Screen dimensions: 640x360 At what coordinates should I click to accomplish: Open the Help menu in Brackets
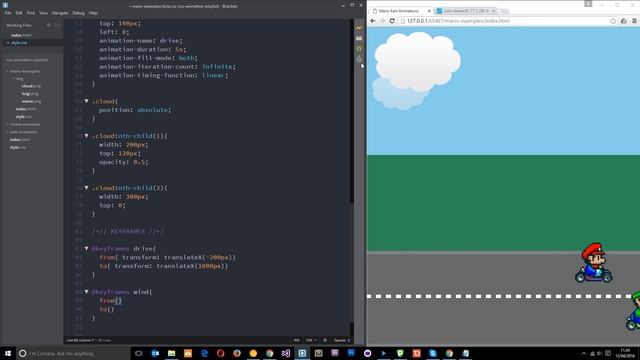tap(93, 13)
